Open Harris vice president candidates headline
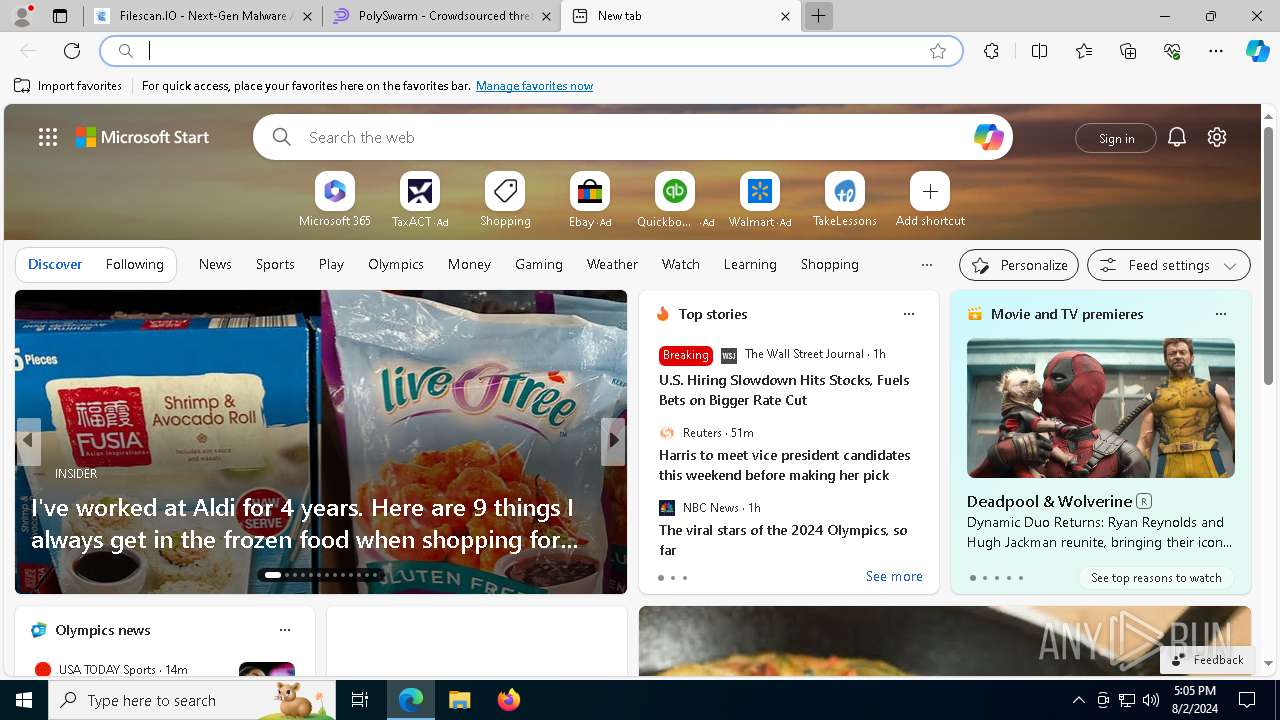 (784, 465)
